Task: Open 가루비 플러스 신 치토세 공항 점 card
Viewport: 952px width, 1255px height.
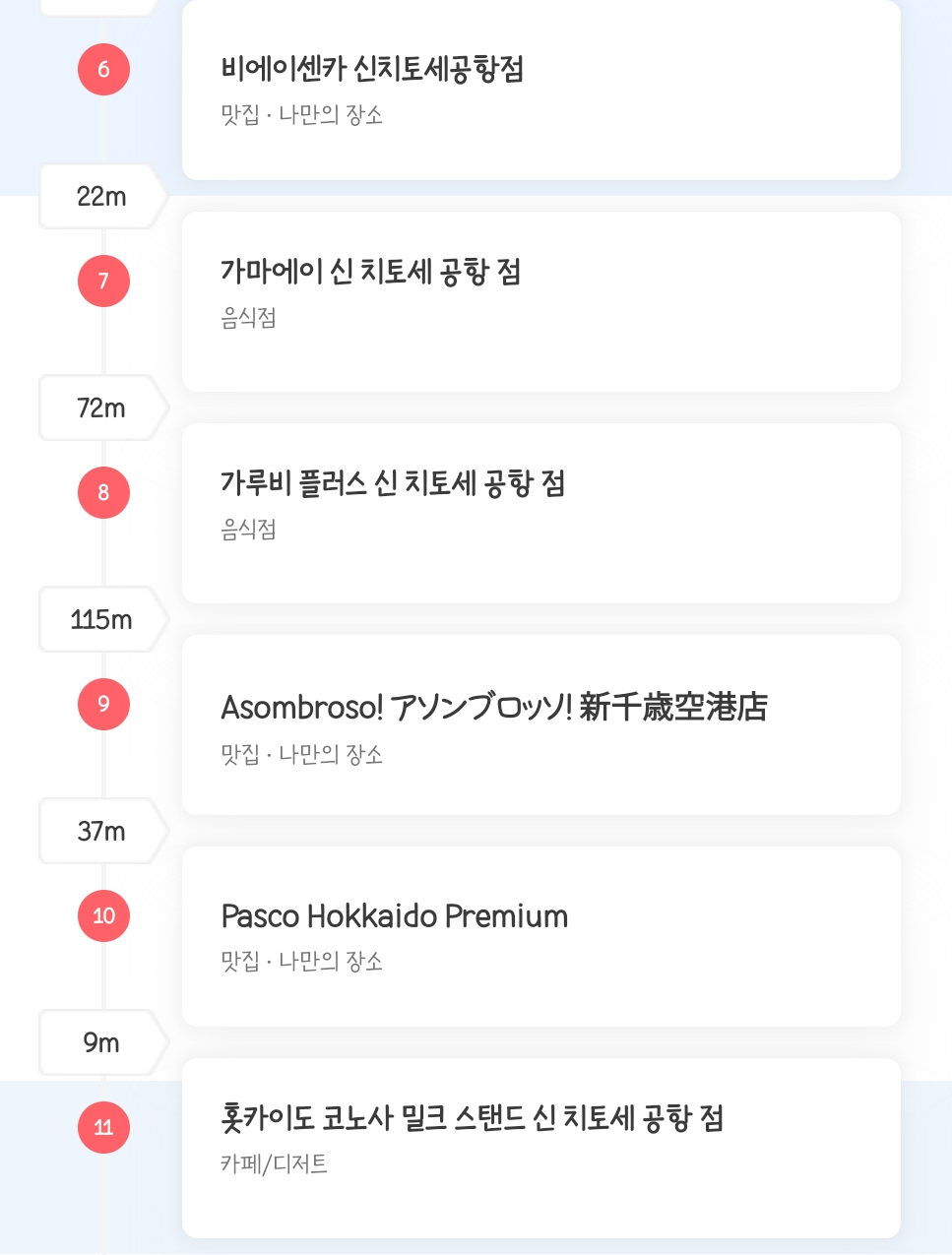Action: 541,513
